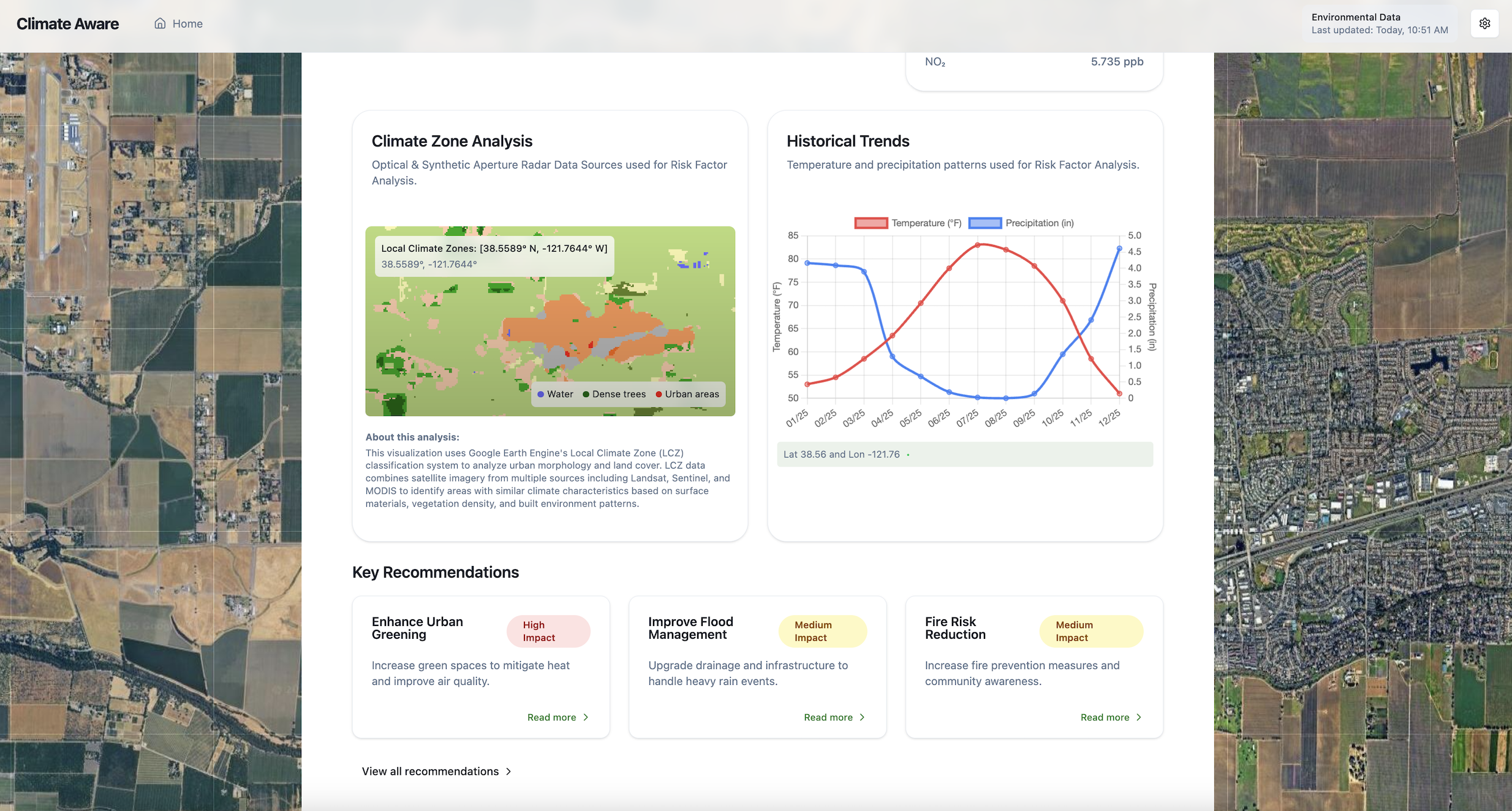Read more on Fire Risk Reduction

coord(1105,717)
